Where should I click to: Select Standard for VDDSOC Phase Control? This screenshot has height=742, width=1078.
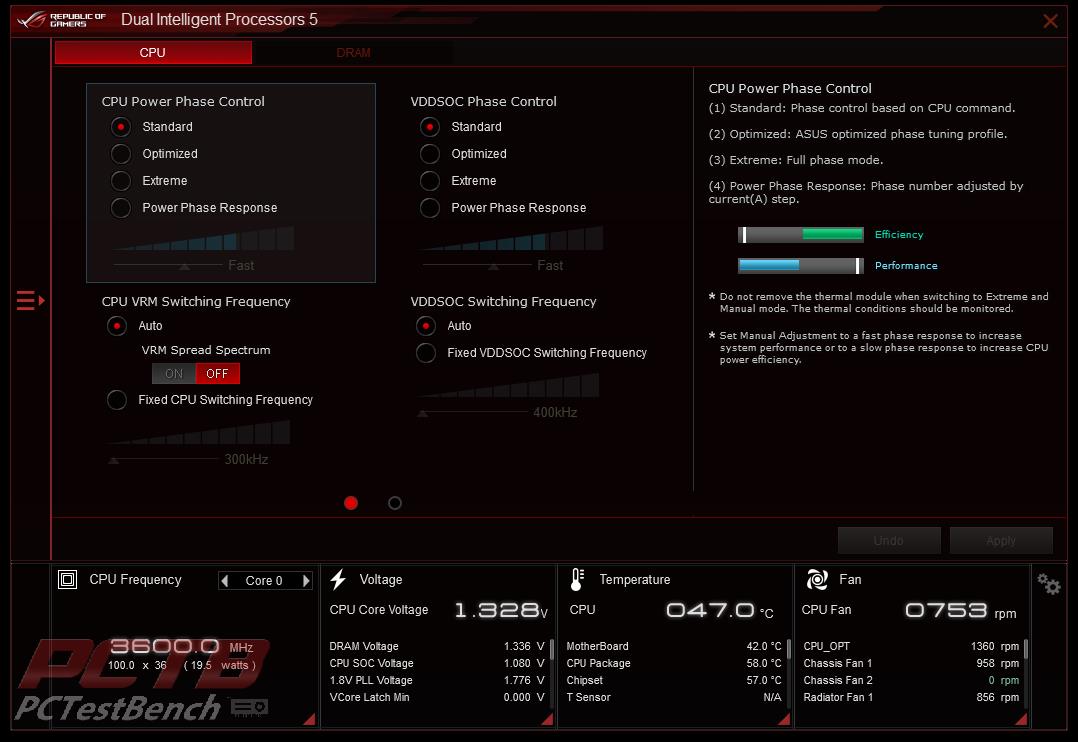click(430, 127)
